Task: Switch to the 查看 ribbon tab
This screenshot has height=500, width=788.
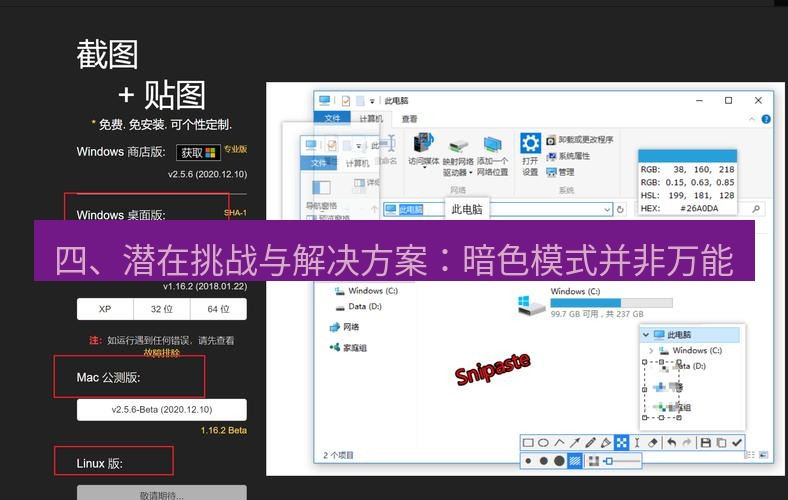Action: click(x=409, y=119)
